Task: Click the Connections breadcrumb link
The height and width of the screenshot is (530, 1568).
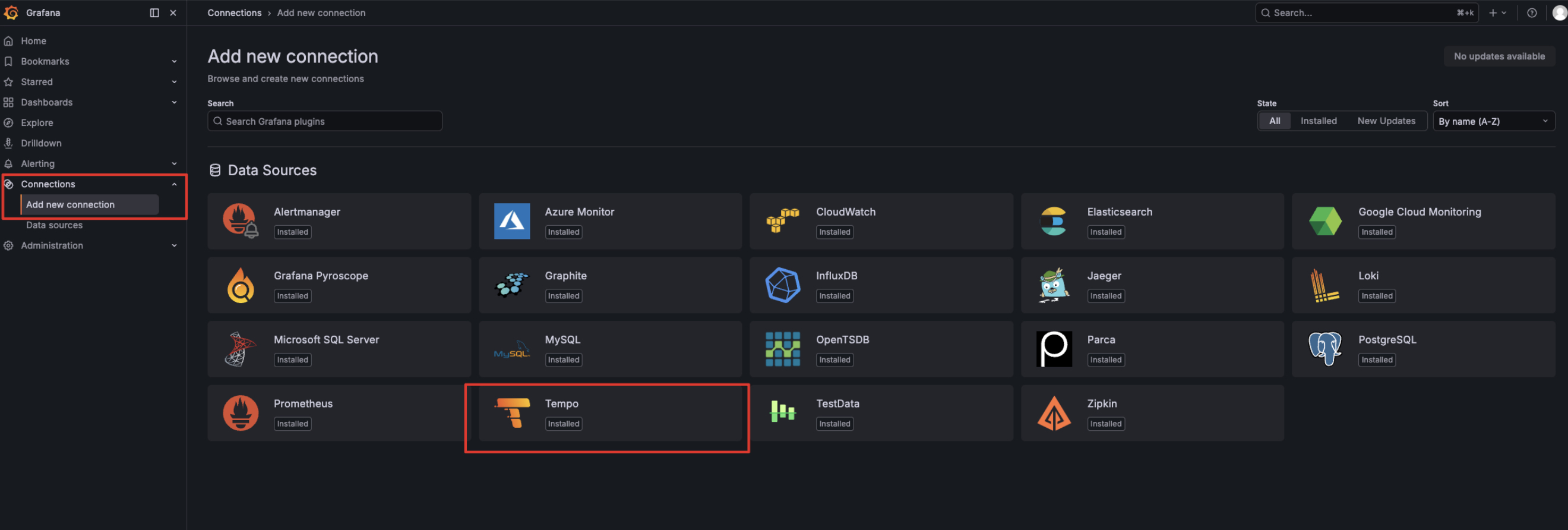Action: coord(235,13)
